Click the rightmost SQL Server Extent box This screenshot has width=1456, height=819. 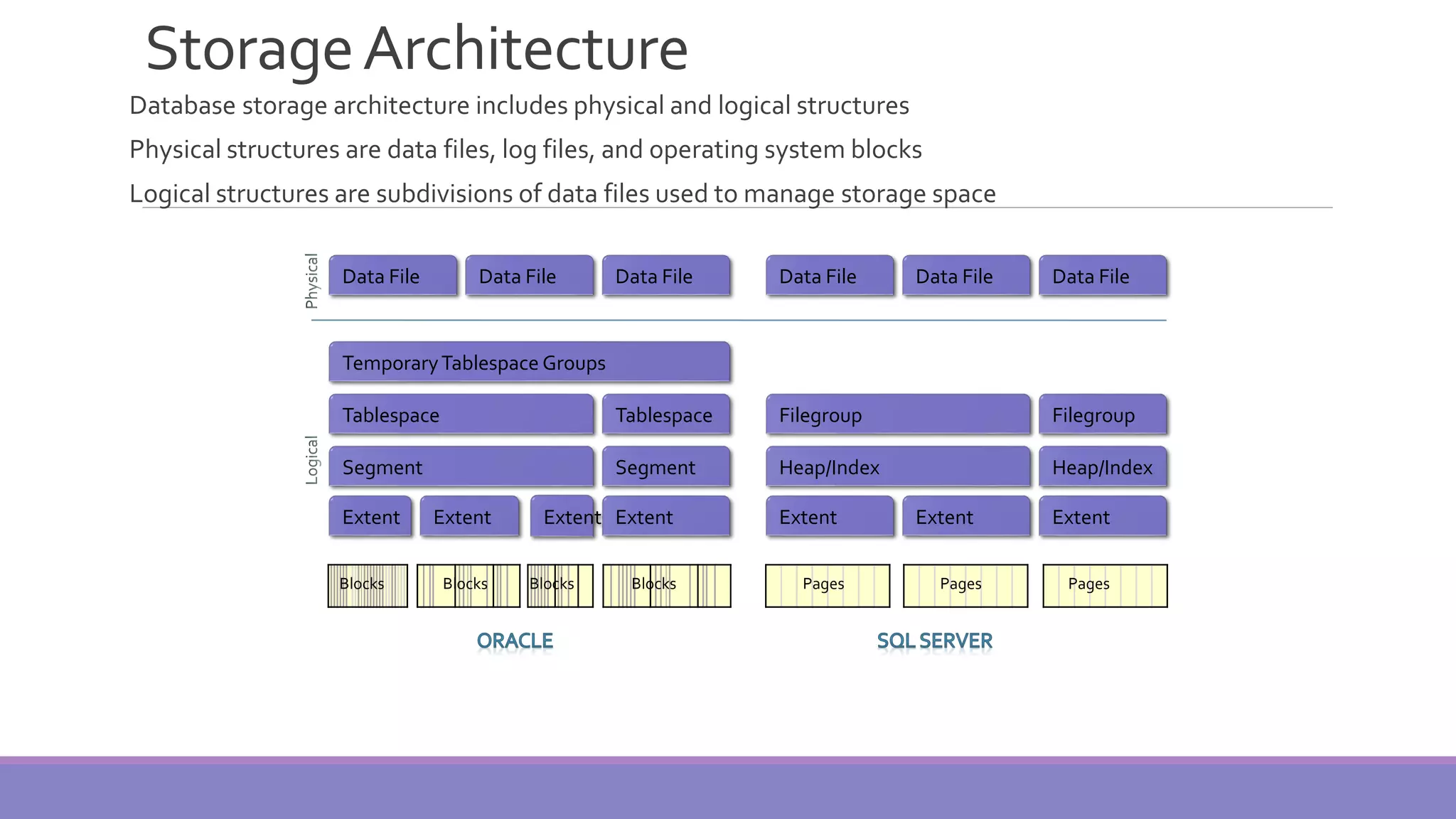pyautogui.click(x=1102, y=517)
